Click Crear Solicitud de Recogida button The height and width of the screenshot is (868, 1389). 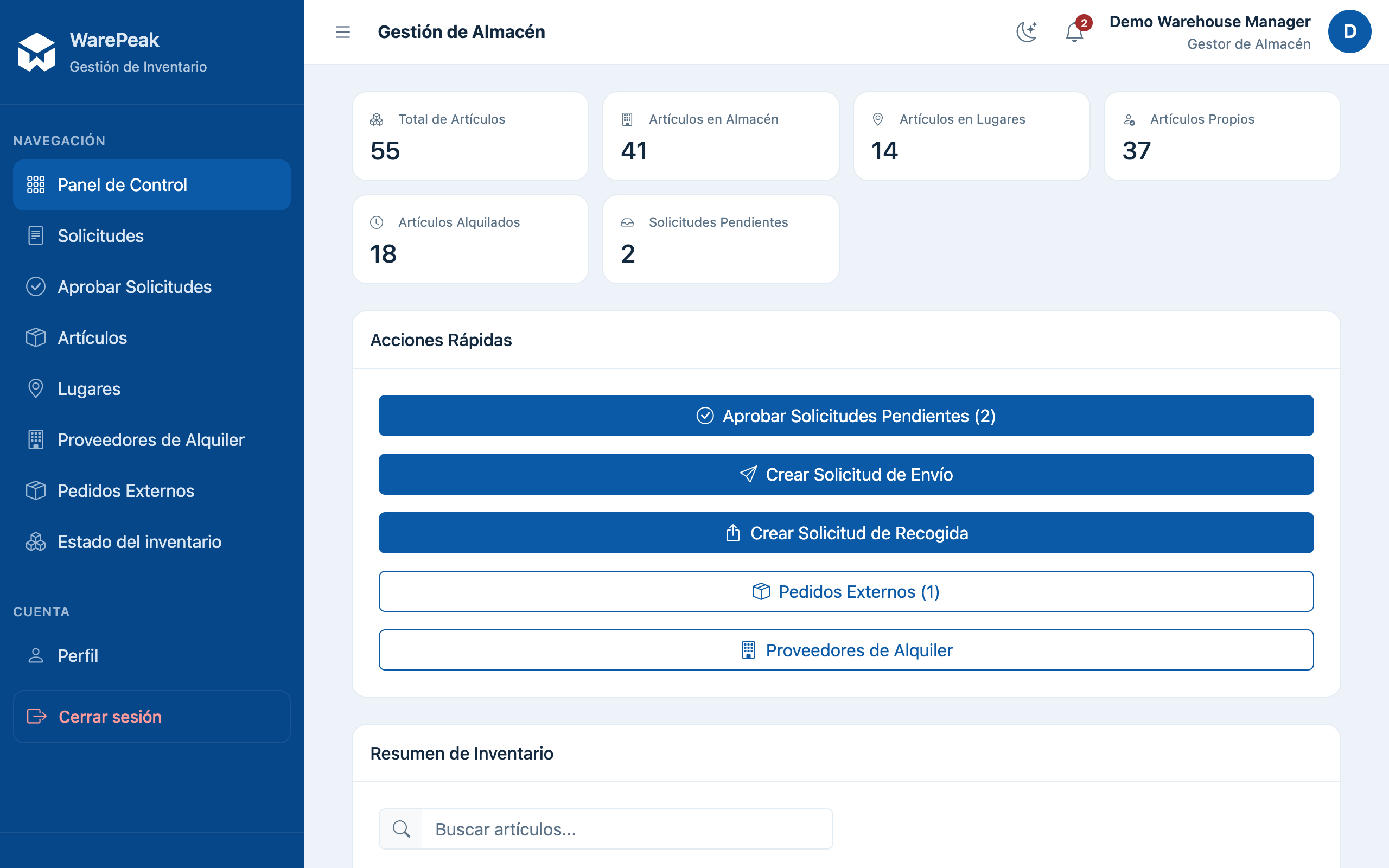click(846, 533)
